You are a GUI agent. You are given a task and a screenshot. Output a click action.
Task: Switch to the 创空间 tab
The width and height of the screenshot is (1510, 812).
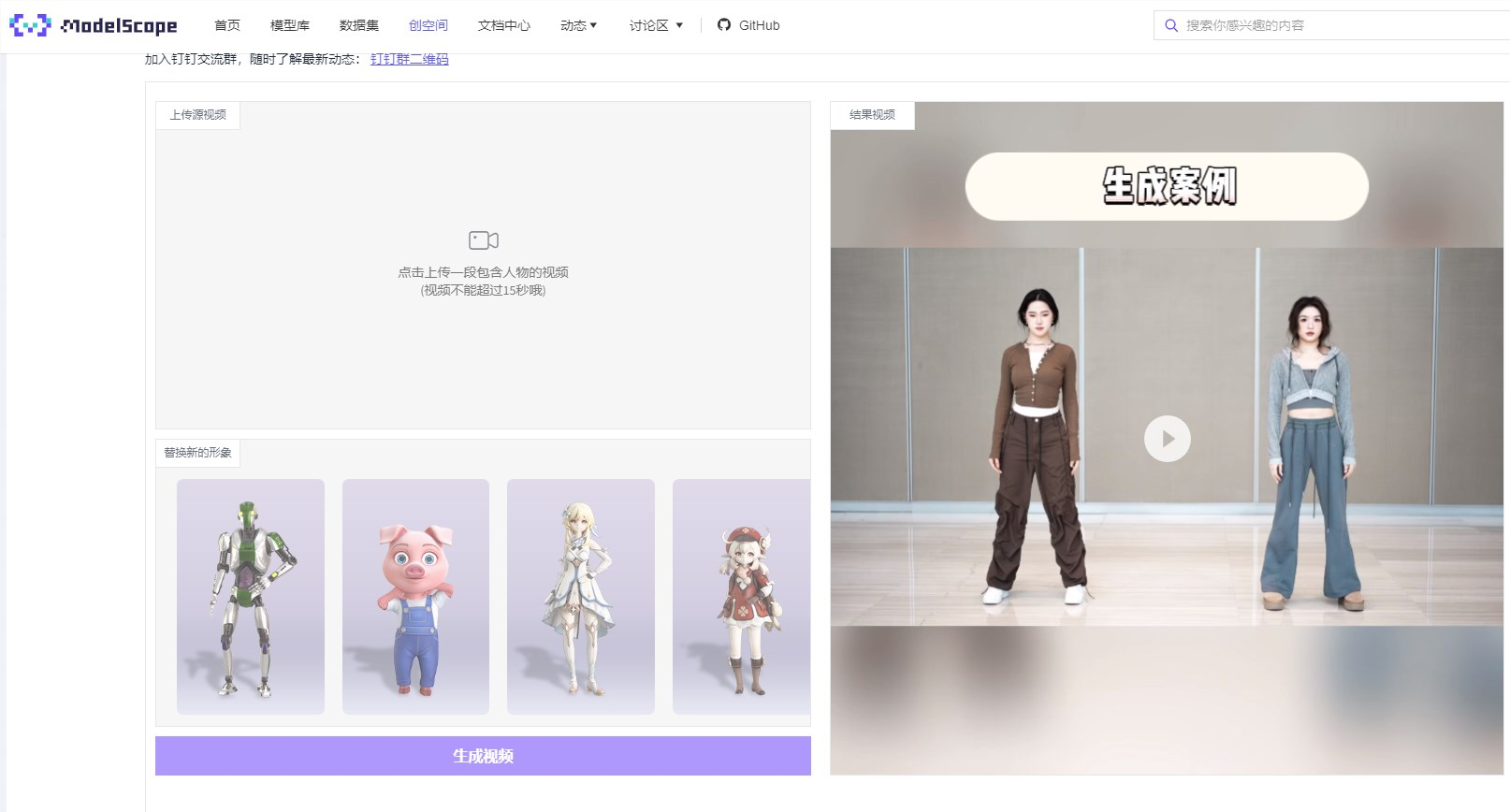pos(428,25)
